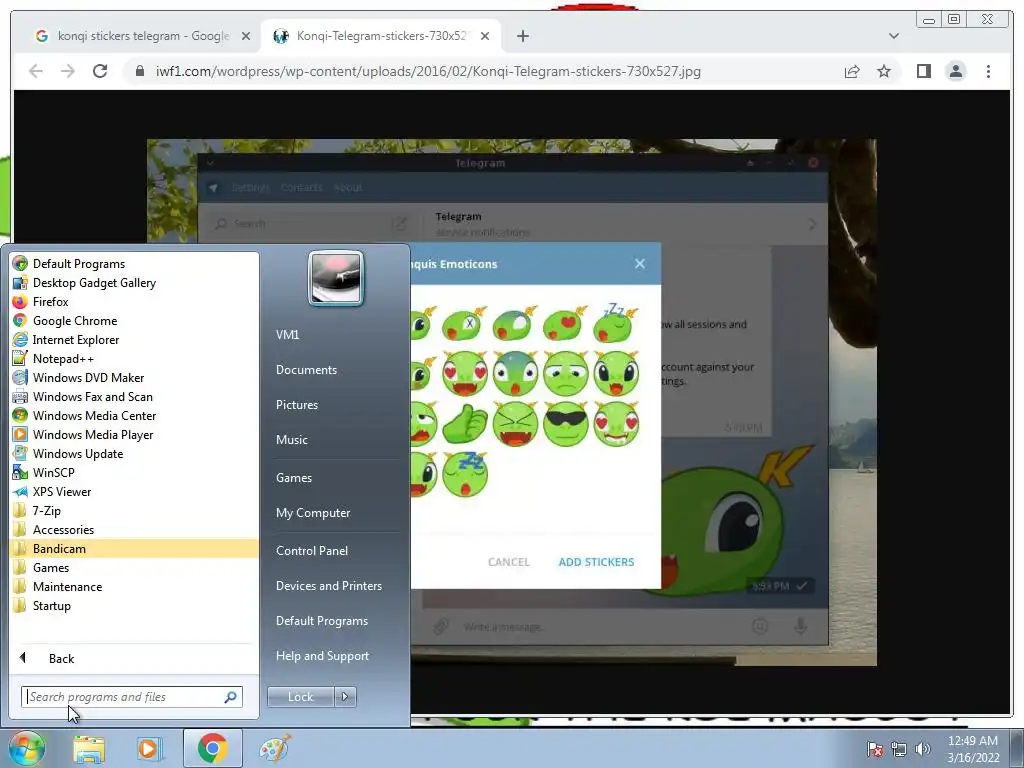Open Default Programs in programs list
This screenshot has height=768, width=1024.
78,264
